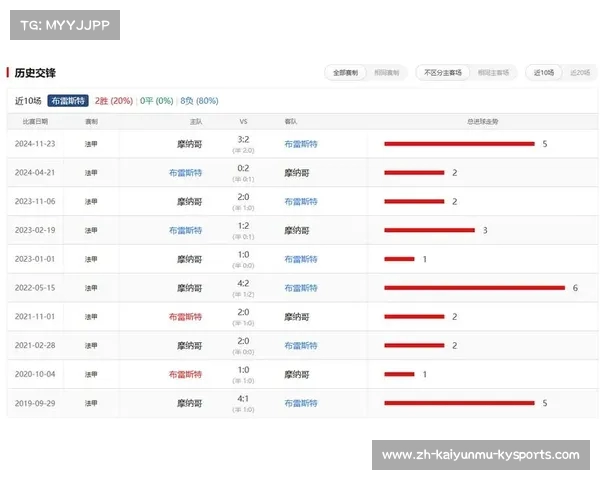600x480 pixels.
Task: Click the date 2024-11-23
Action: coord(35,144)
